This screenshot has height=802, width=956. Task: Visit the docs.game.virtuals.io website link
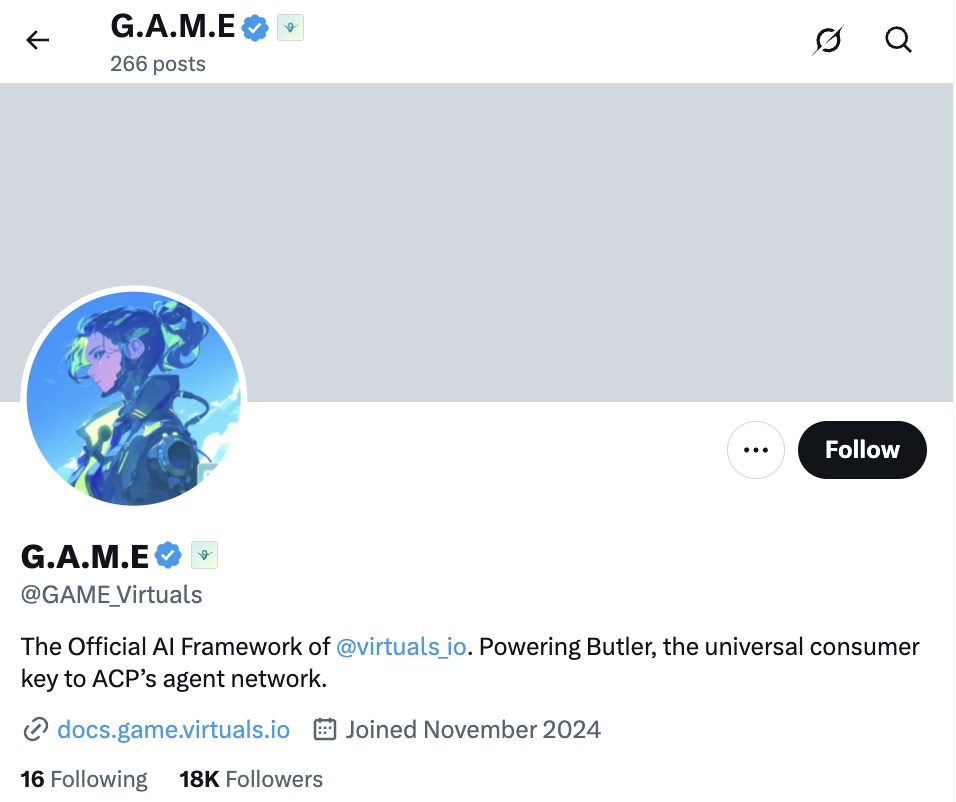[x=173, y=729]
